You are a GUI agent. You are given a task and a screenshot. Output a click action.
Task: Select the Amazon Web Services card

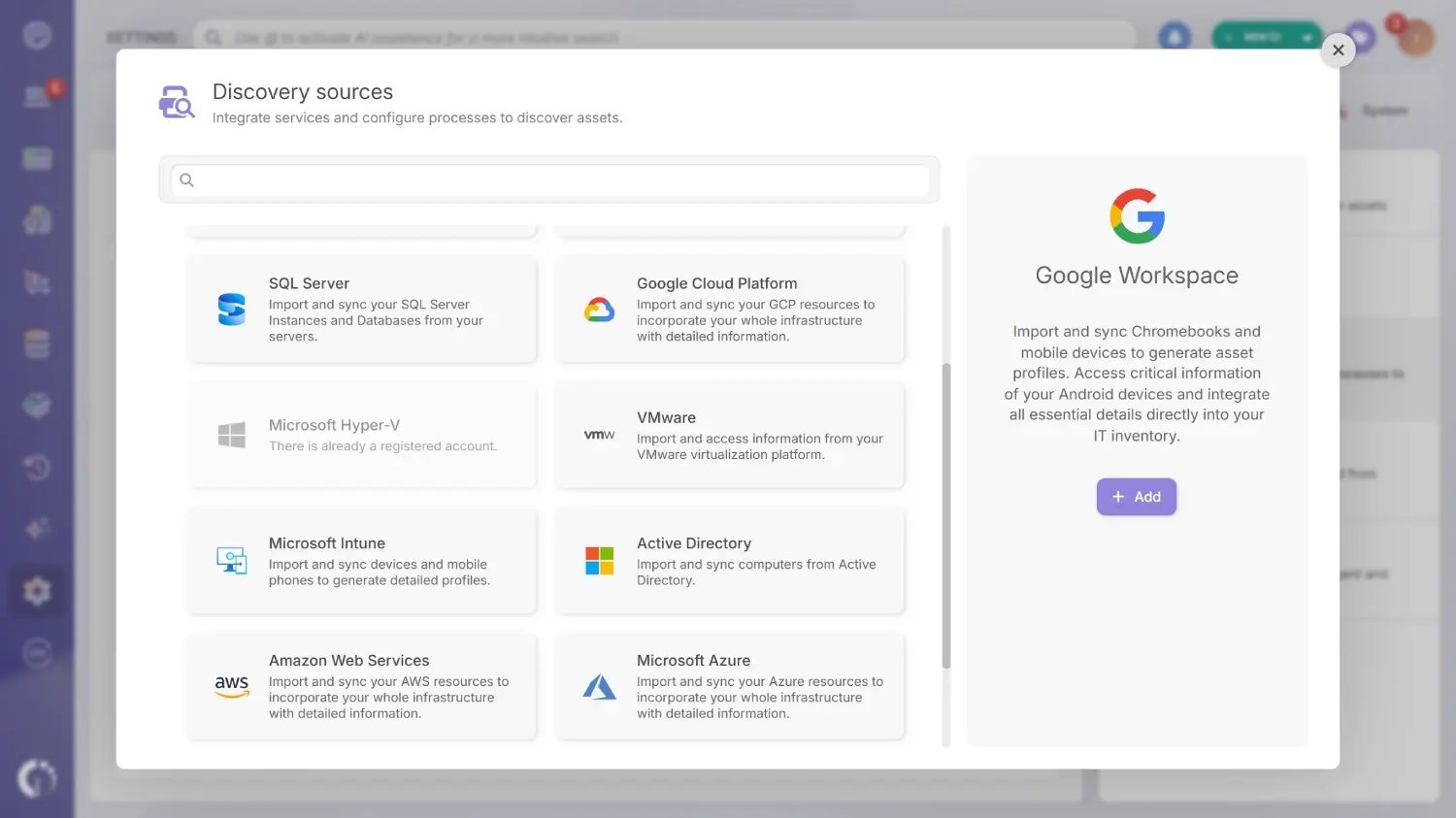[362, 686]
